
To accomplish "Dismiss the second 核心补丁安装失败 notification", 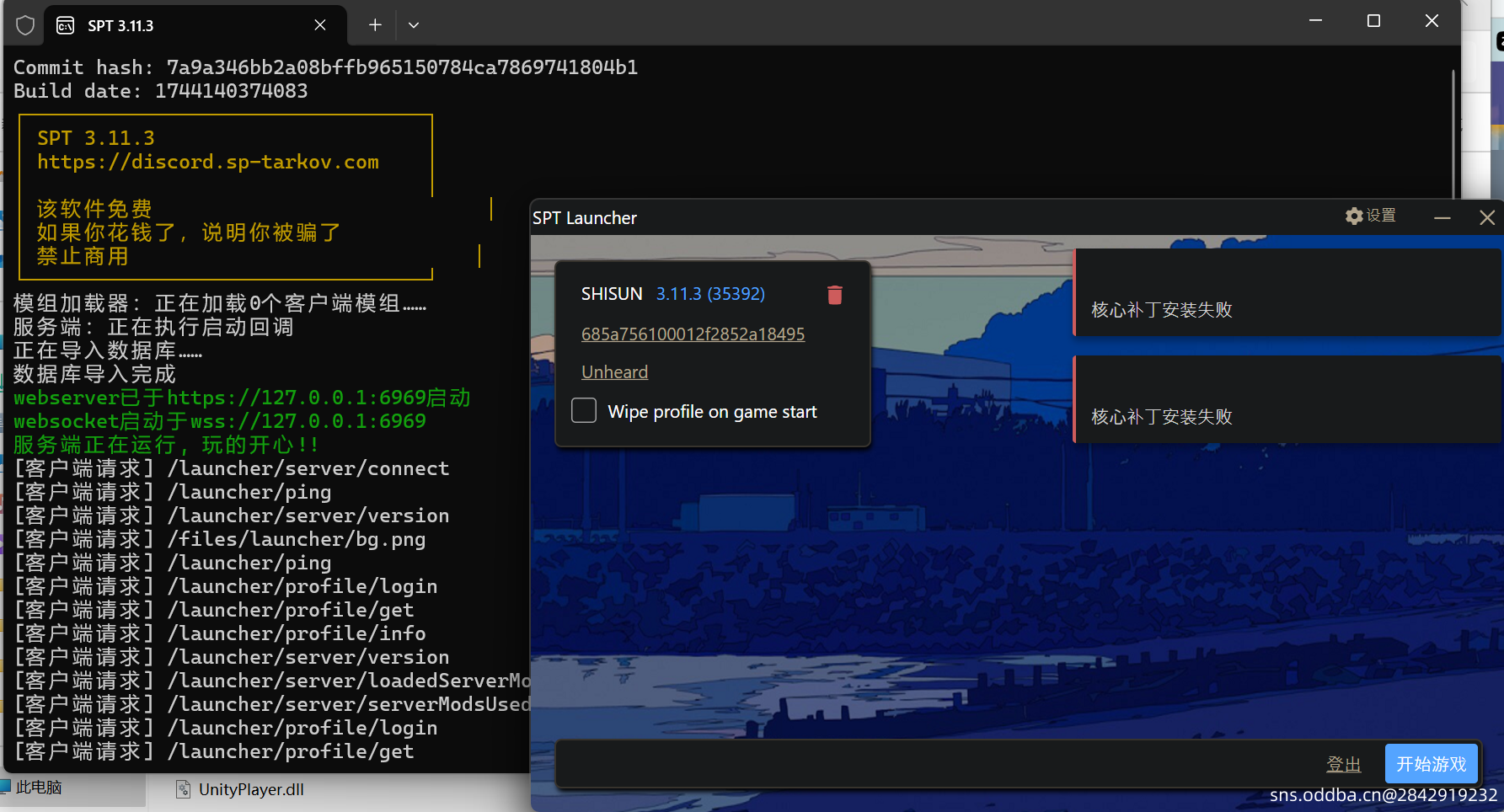I will (1287, 399).
